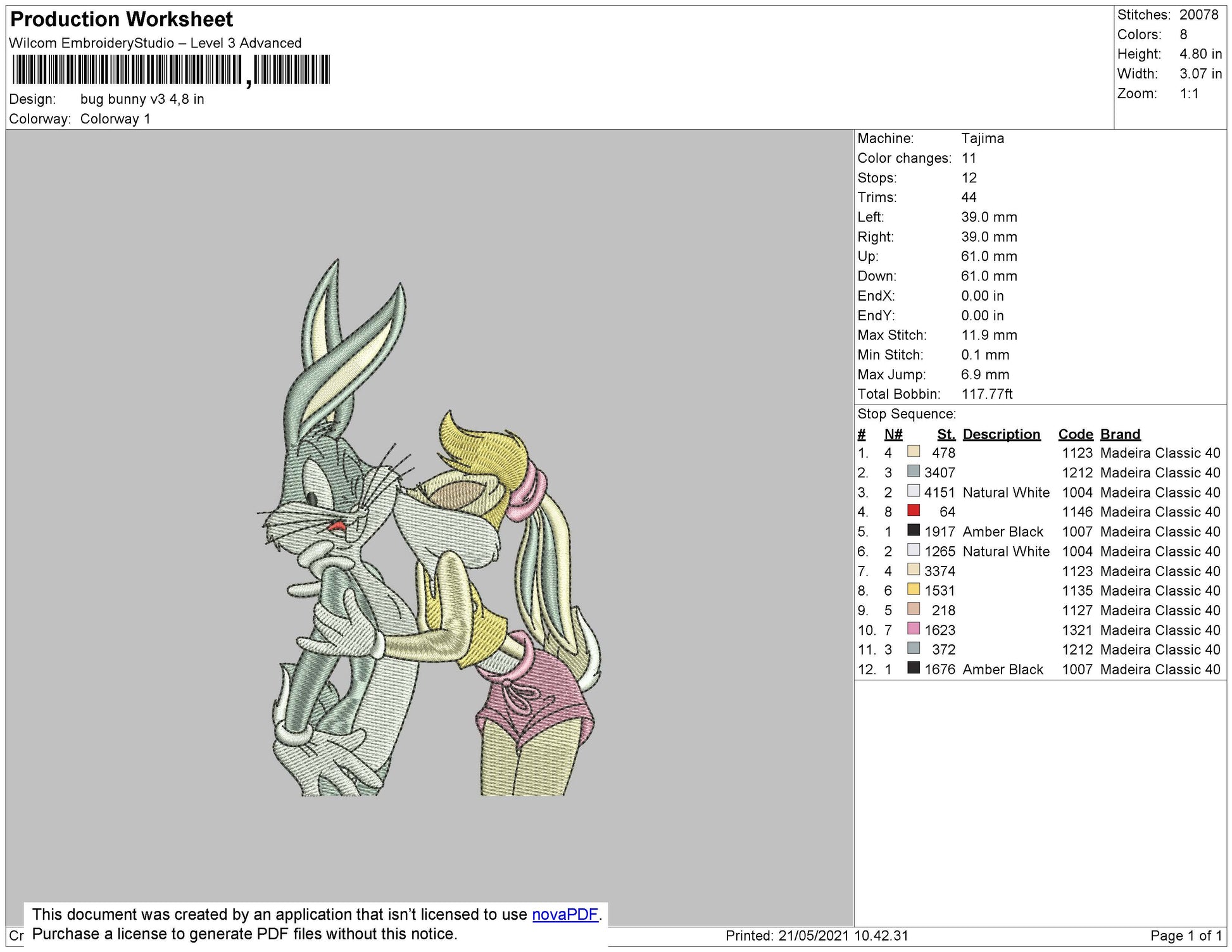Click 'Wilcom EmbroideryStudio – Level 3 Advanced' text

click(x=155, y=43)
